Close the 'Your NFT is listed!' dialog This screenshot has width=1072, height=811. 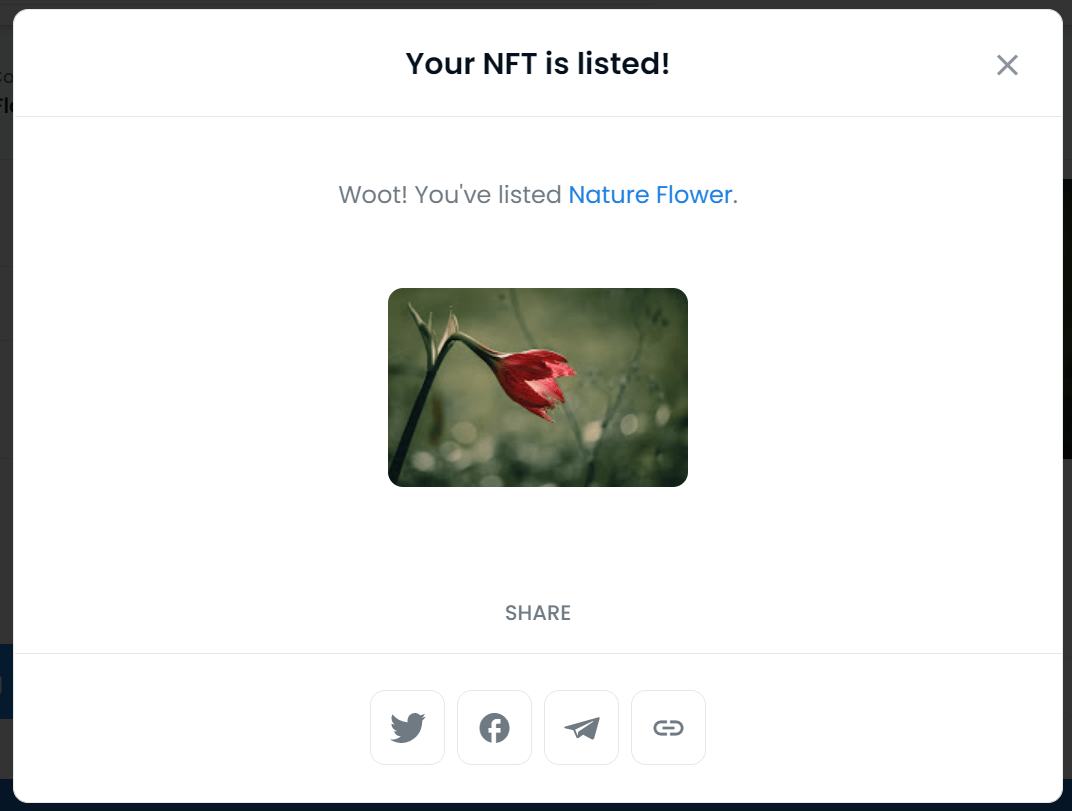1007,65
